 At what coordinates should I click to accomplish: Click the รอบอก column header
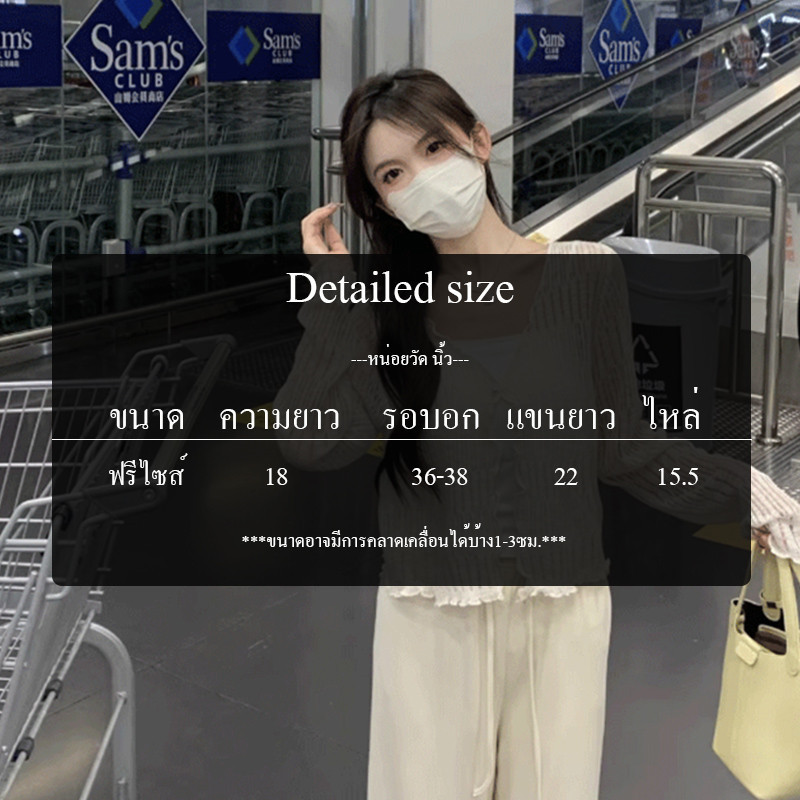click(x=431, y=418)
